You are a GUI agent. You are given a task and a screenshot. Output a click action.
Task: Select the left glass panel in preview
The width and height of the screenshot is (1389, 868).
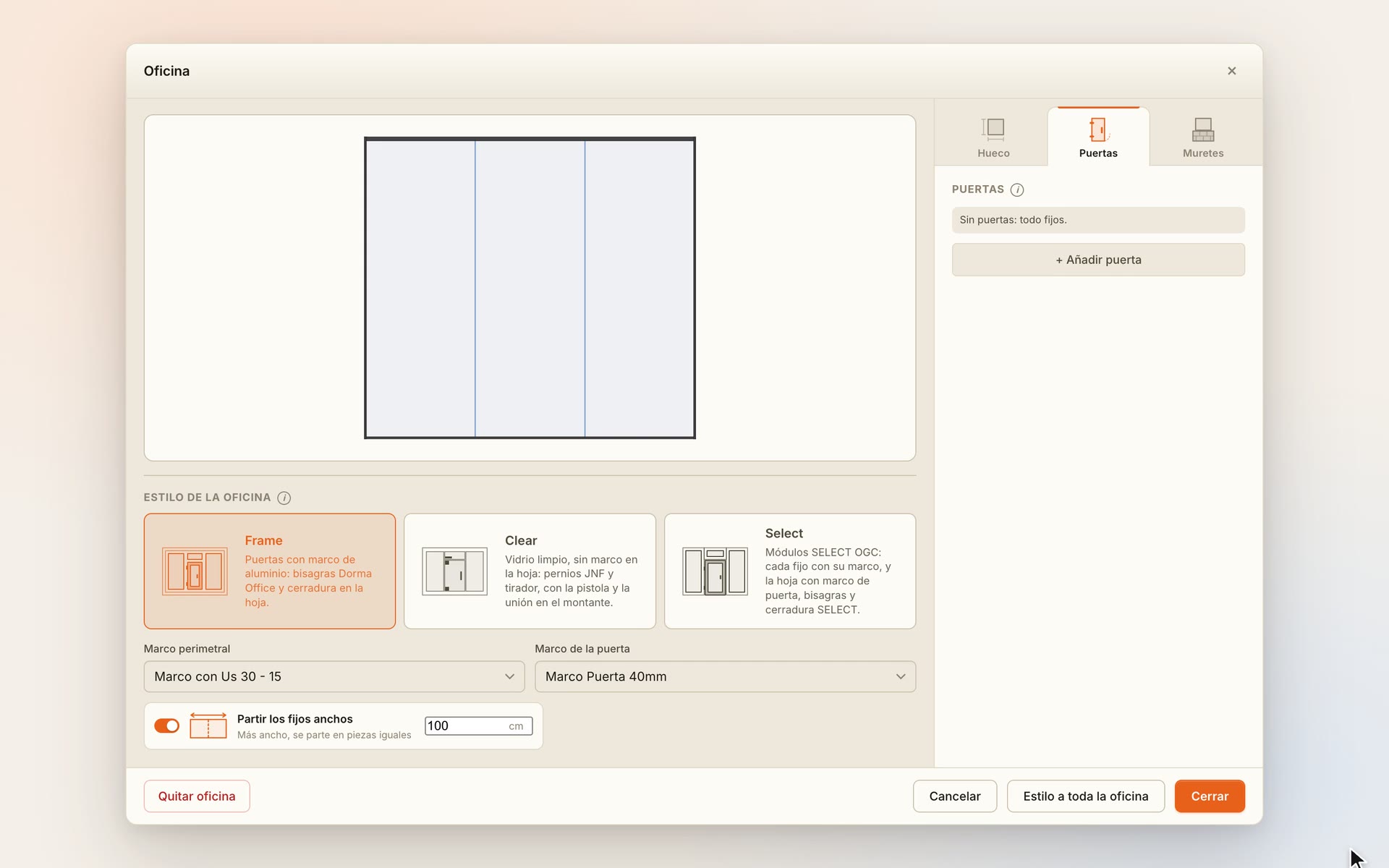pyautogui.click(x=420, y=289)
